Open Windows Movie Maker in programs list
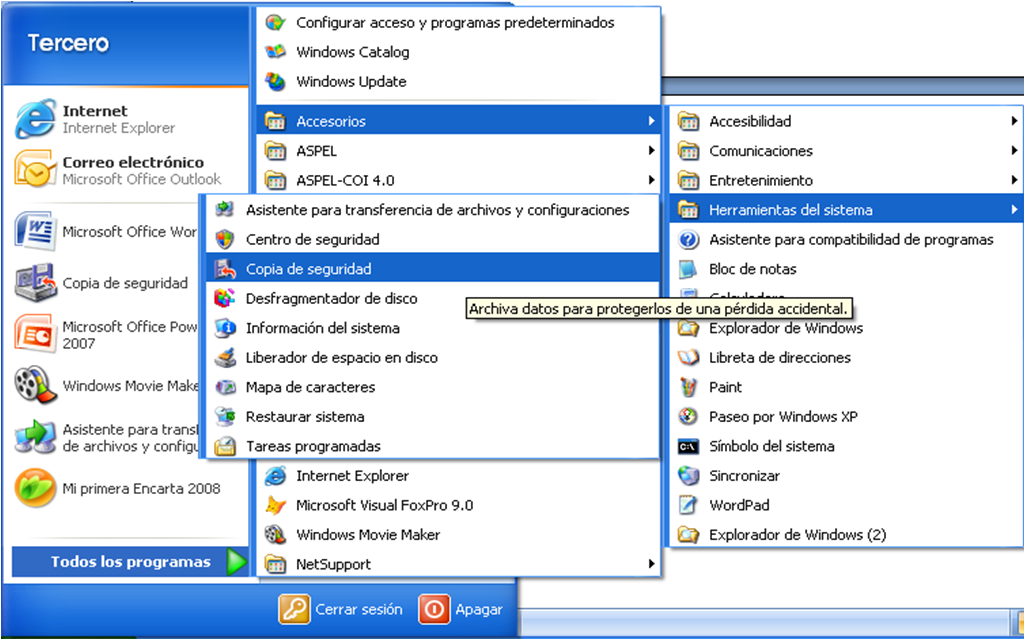Screen dimensions: 1025x640 tap(458, 535)
